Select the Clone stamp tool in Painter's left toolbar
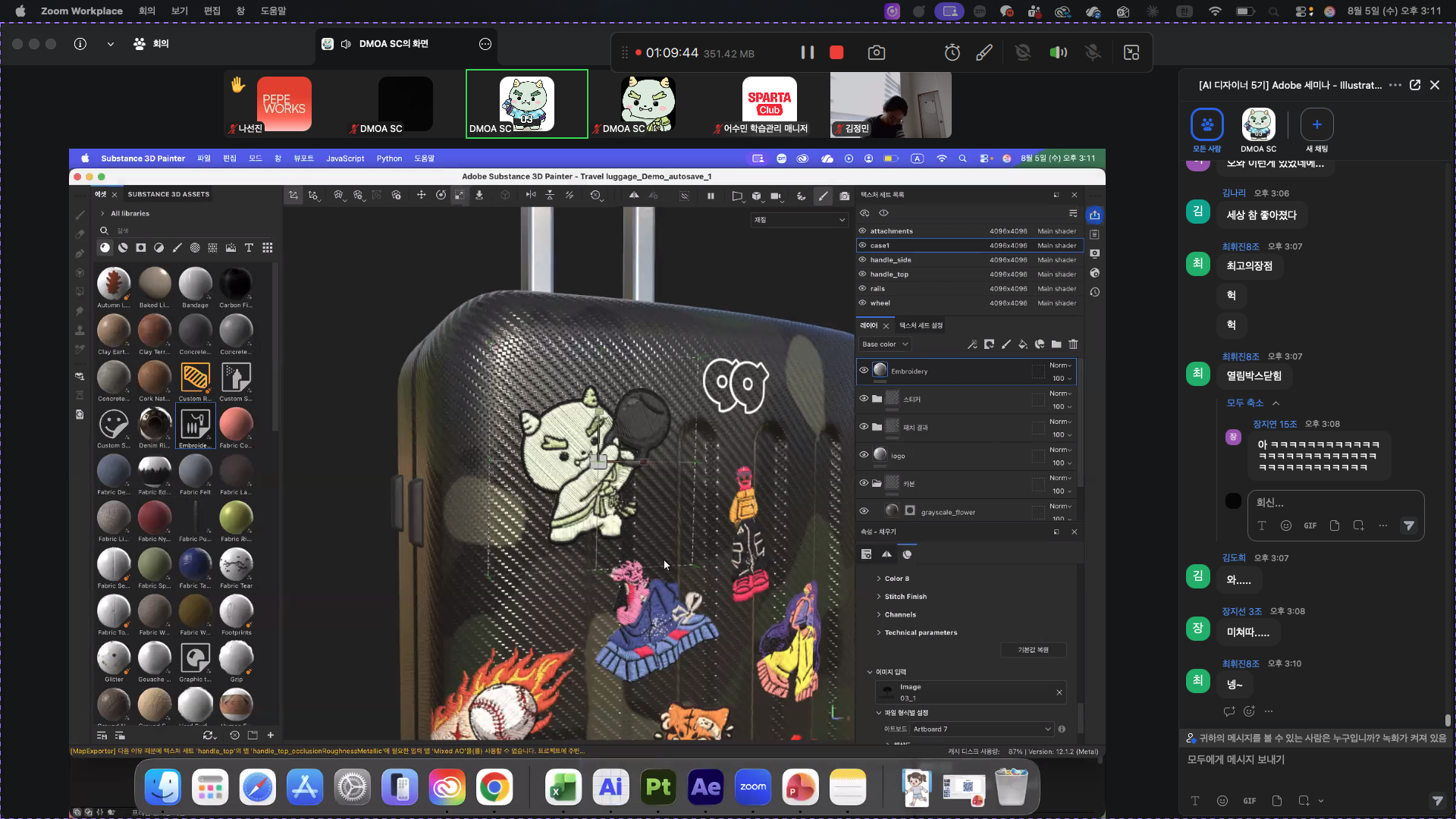1456x819 pixels. coord(80,330)
